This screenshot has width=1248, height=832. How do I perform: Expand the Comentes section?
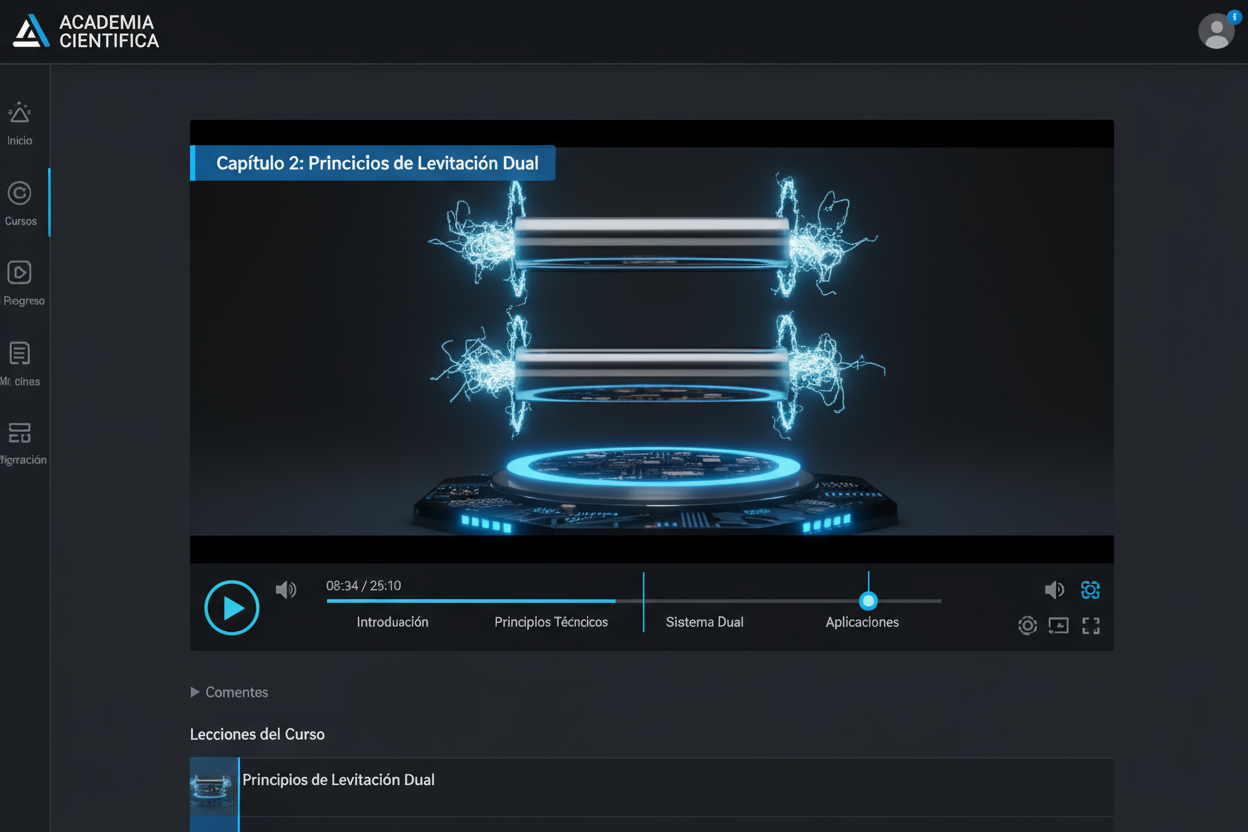[x=229, y=692]
